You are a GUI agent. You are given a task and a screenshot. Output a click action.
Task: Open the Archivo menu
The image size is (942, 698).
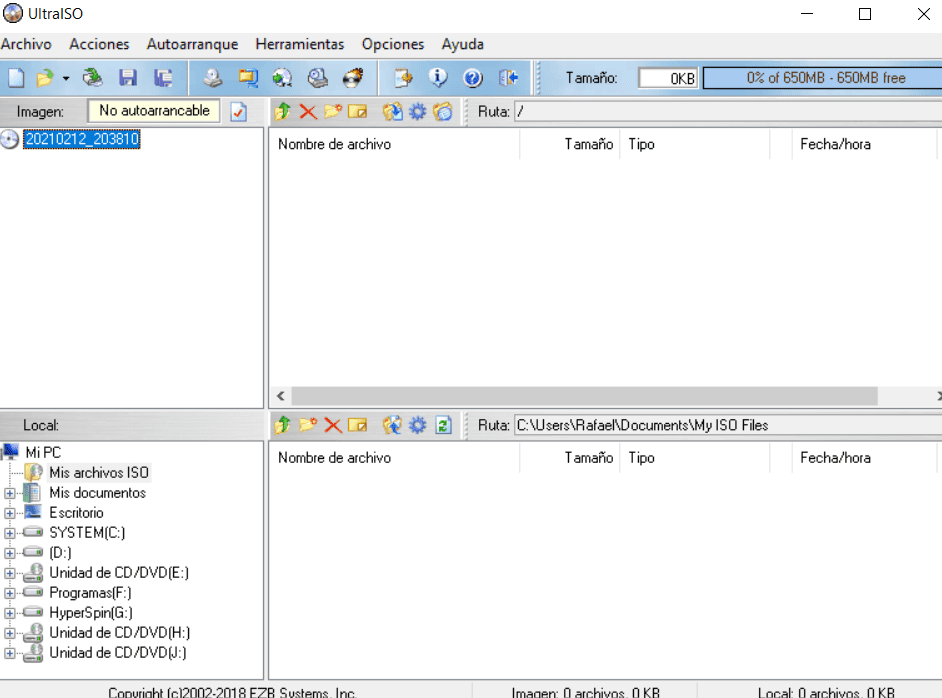coord(26,44)
